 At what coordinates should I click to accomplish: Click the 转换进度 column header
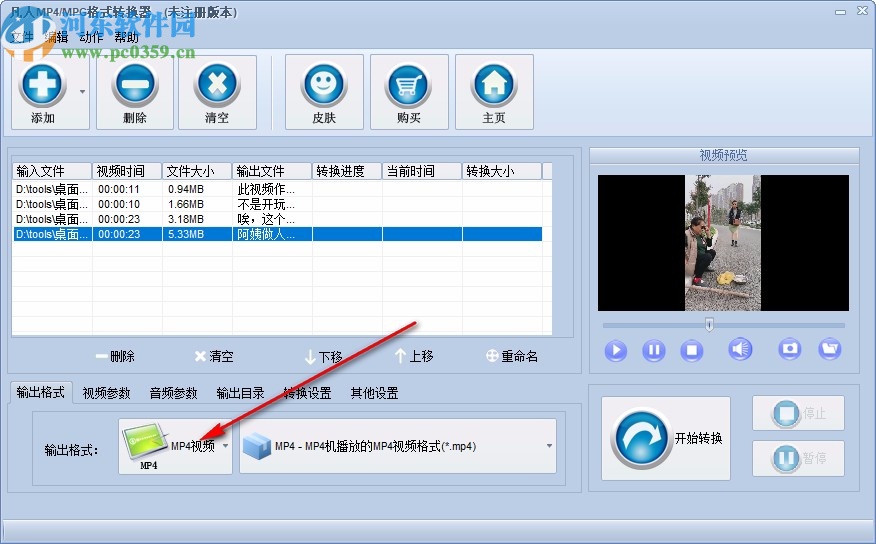click(x=347, y=171)
